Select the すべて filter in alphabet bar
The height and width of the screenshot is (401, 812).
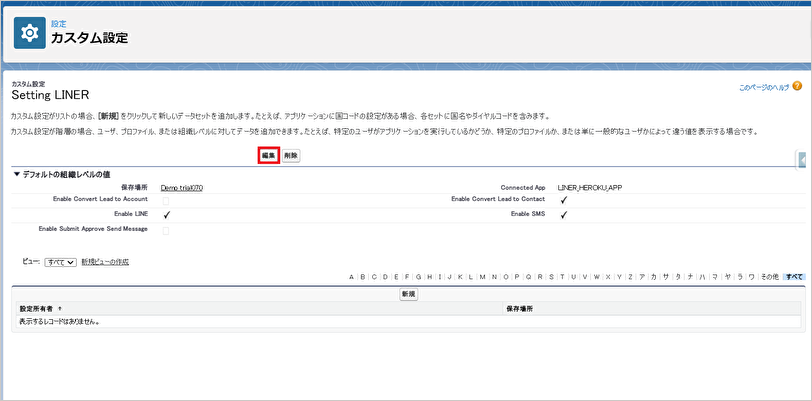coord(794,277)
